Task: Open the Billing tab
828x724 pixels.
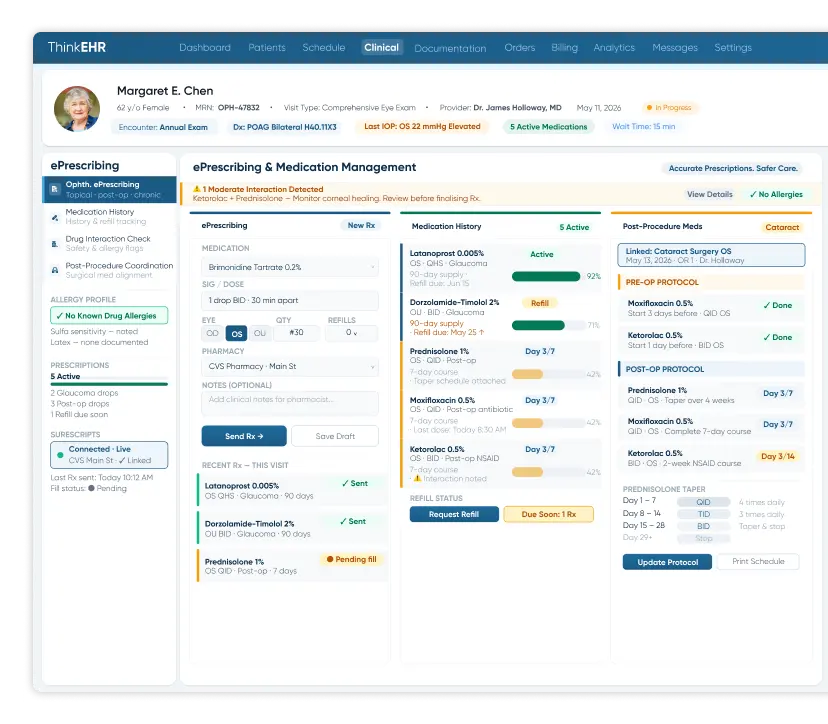Action: point(564,48)
